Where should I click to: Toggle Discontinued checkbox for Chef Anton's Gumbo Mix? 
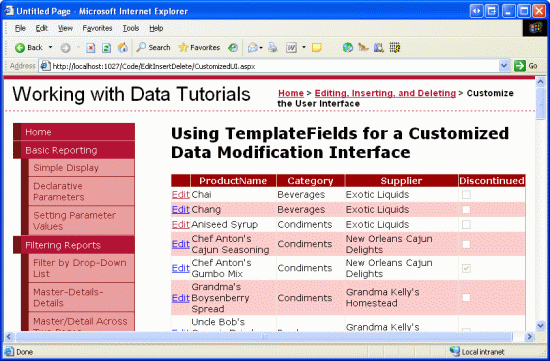coord(466,268)
